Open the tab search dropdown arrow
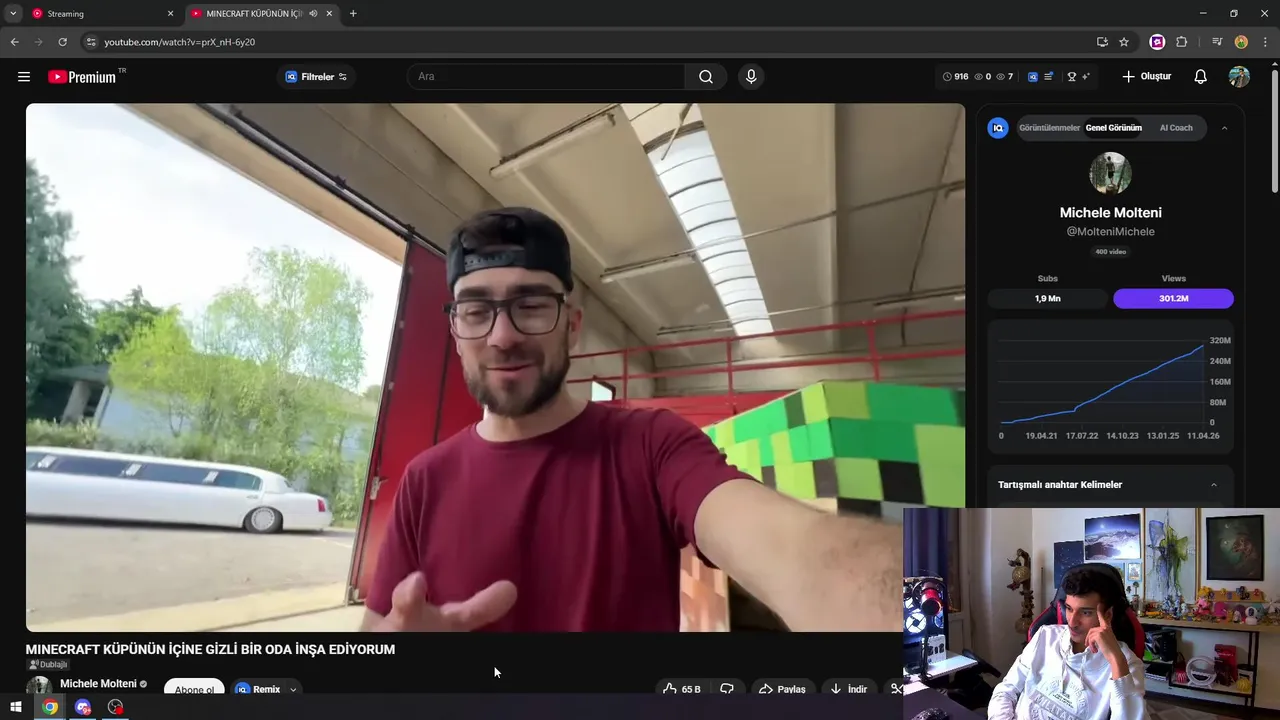This screenshot has width=1280, height=720. (x=13, y=14)
